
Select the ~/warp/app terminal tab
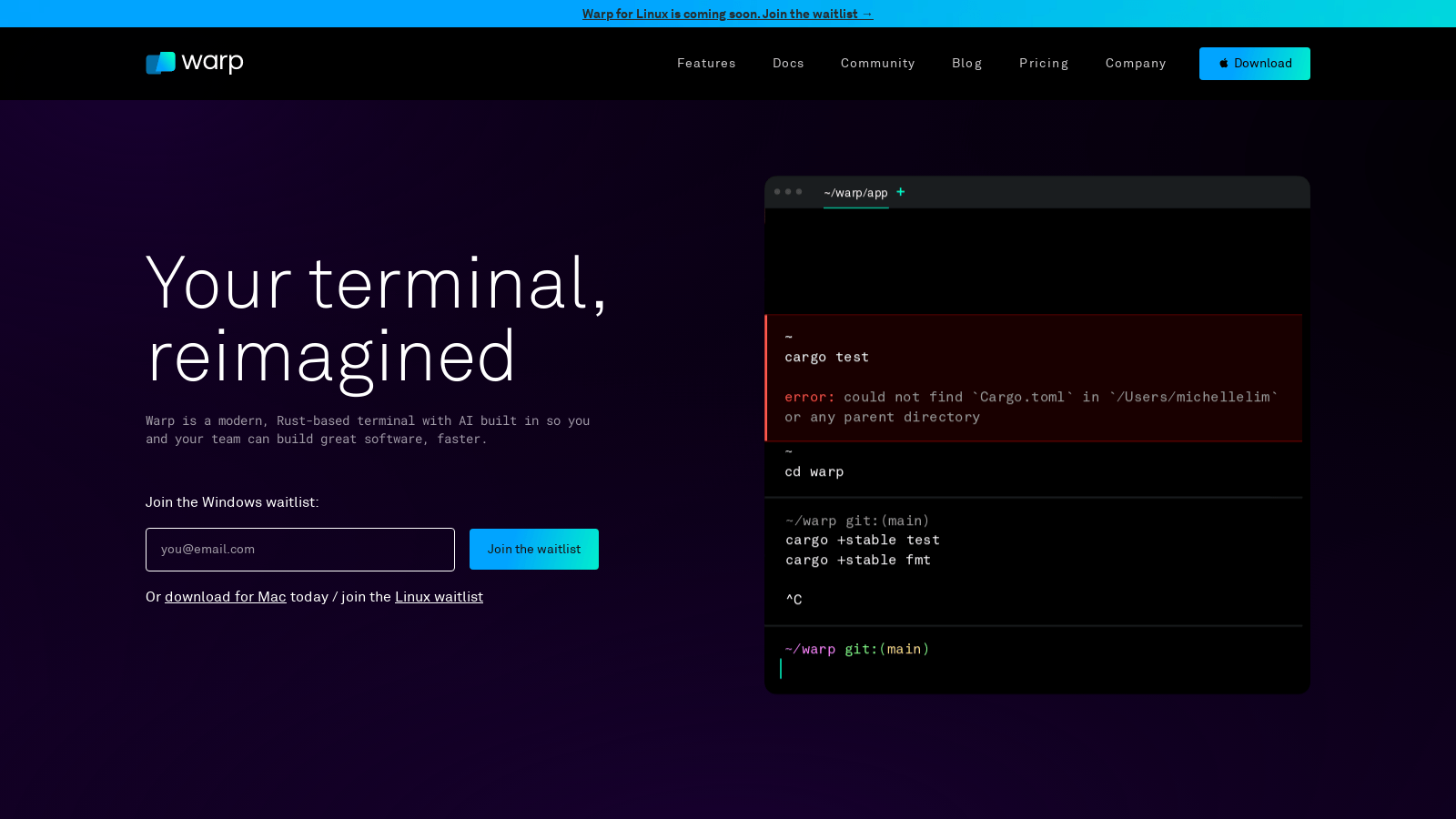[x=855, y=193]
